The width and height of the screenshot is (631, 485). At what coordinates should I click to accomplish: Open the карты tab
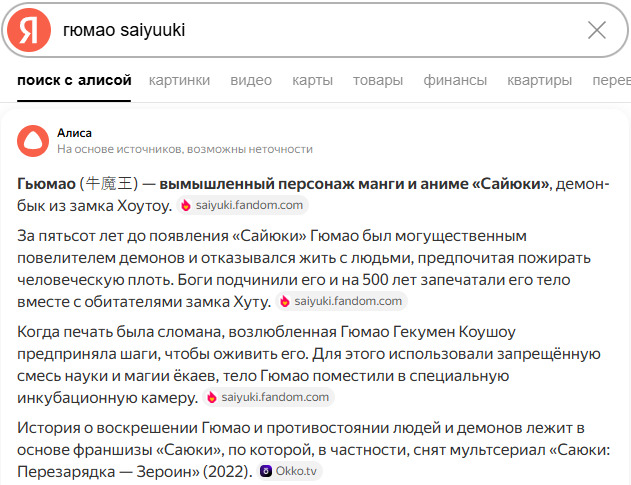coord(312,81)
